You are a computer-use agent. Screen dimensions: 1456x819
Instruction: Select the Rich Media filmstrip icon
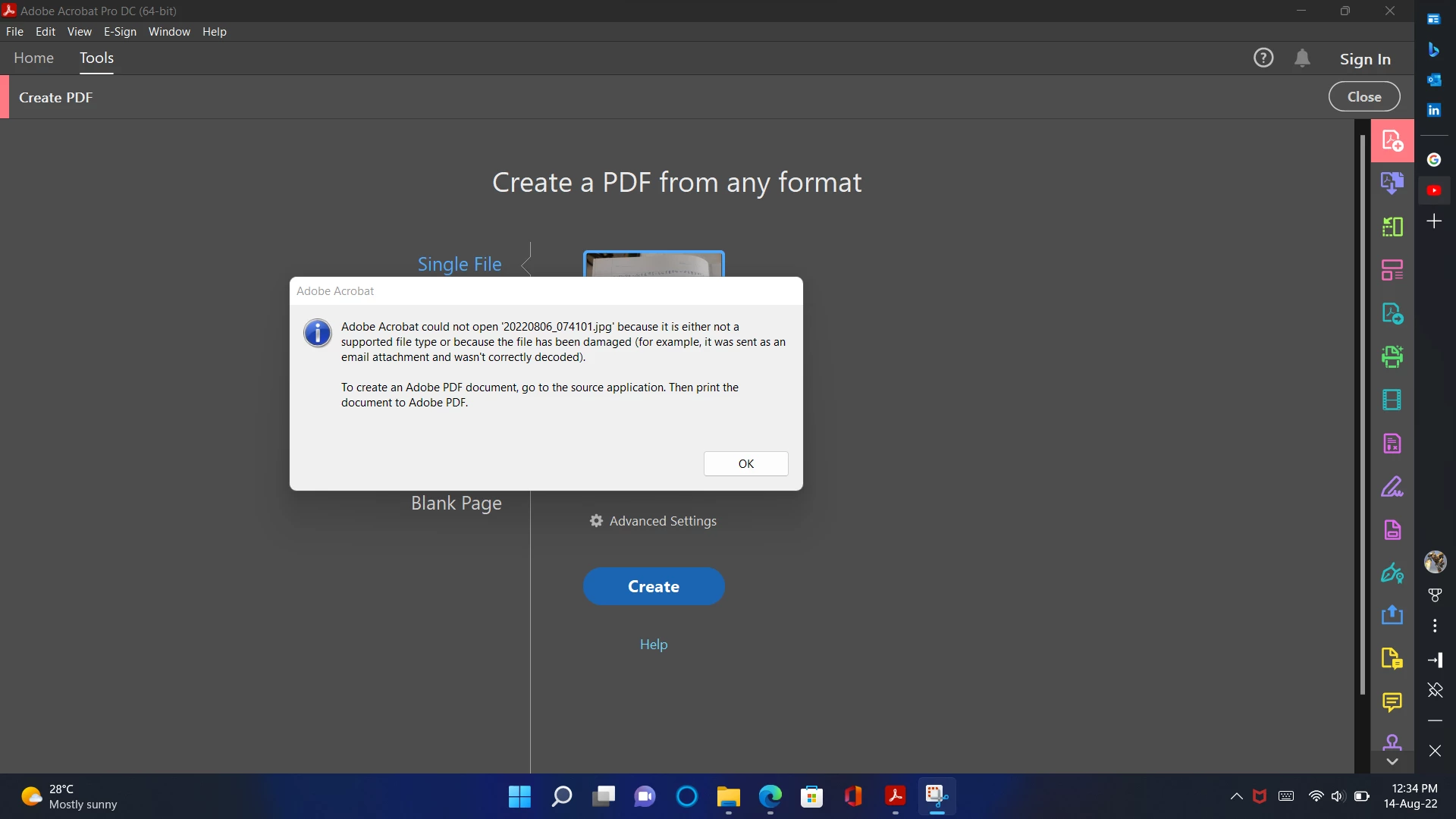pos(1392,400)
